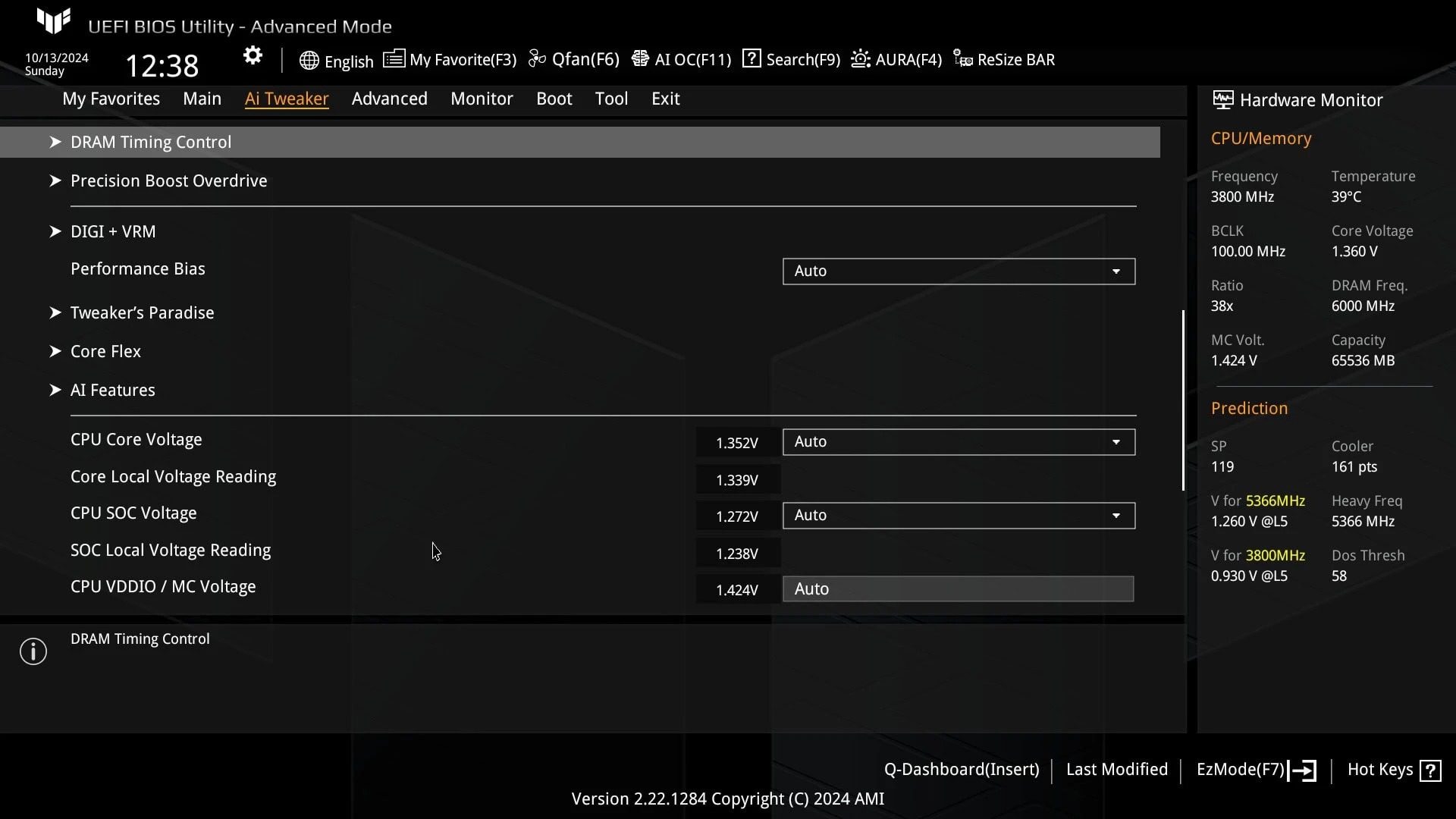Open the Exit tab

[x=666, y=99]
